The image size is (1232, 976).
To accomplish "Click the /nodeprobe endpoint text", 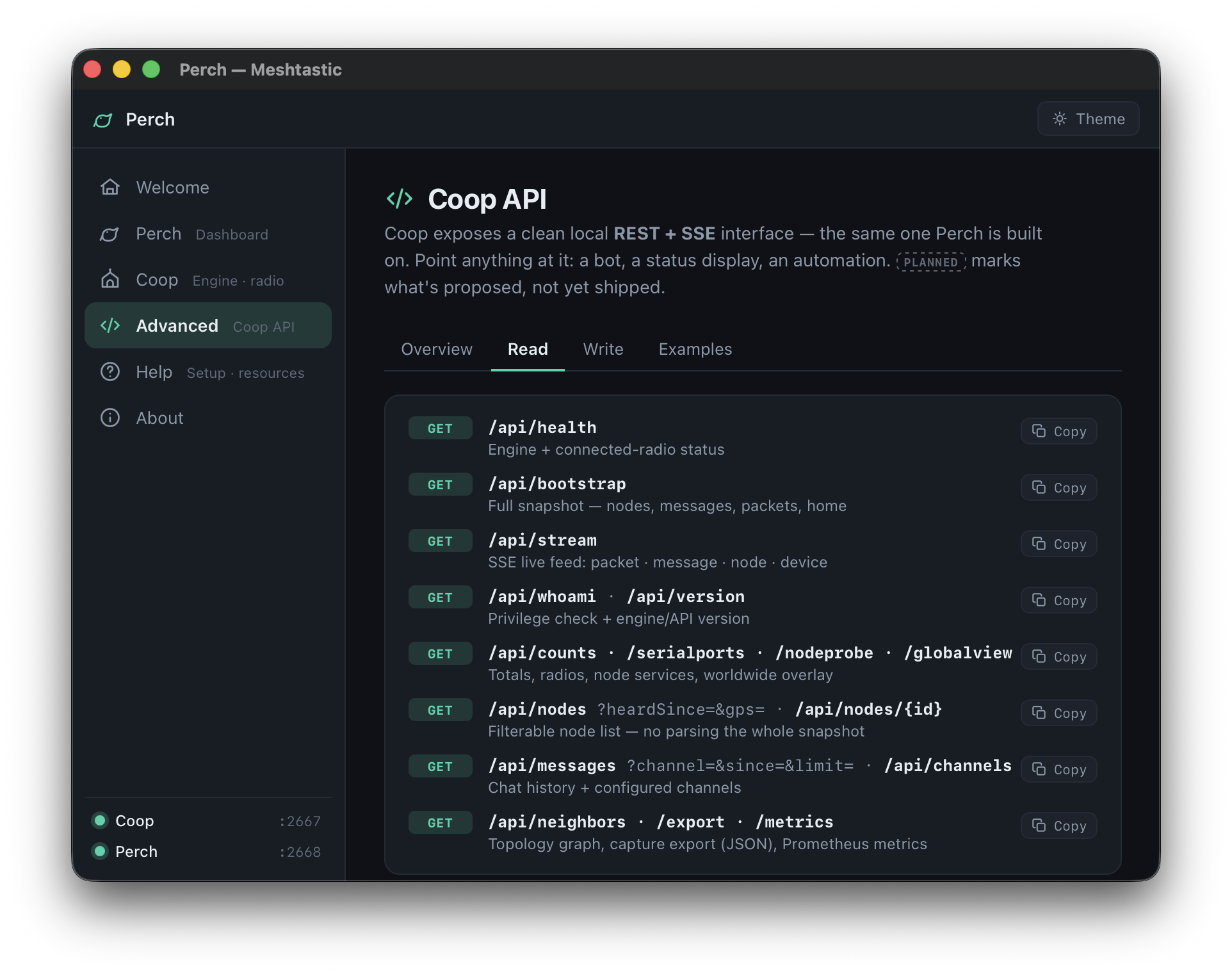I will [x=825, y=653].
